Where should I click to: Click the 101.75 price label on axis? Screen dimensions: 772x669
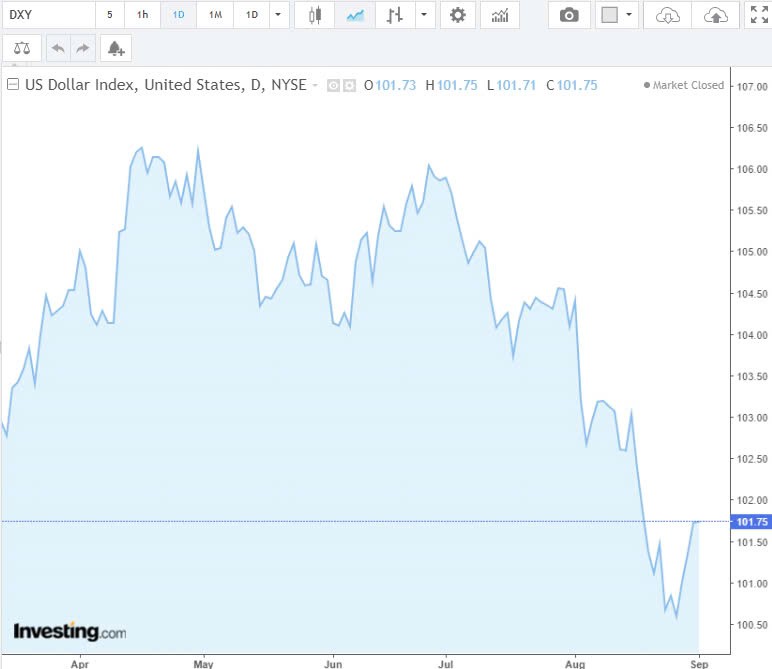(751, 522)
